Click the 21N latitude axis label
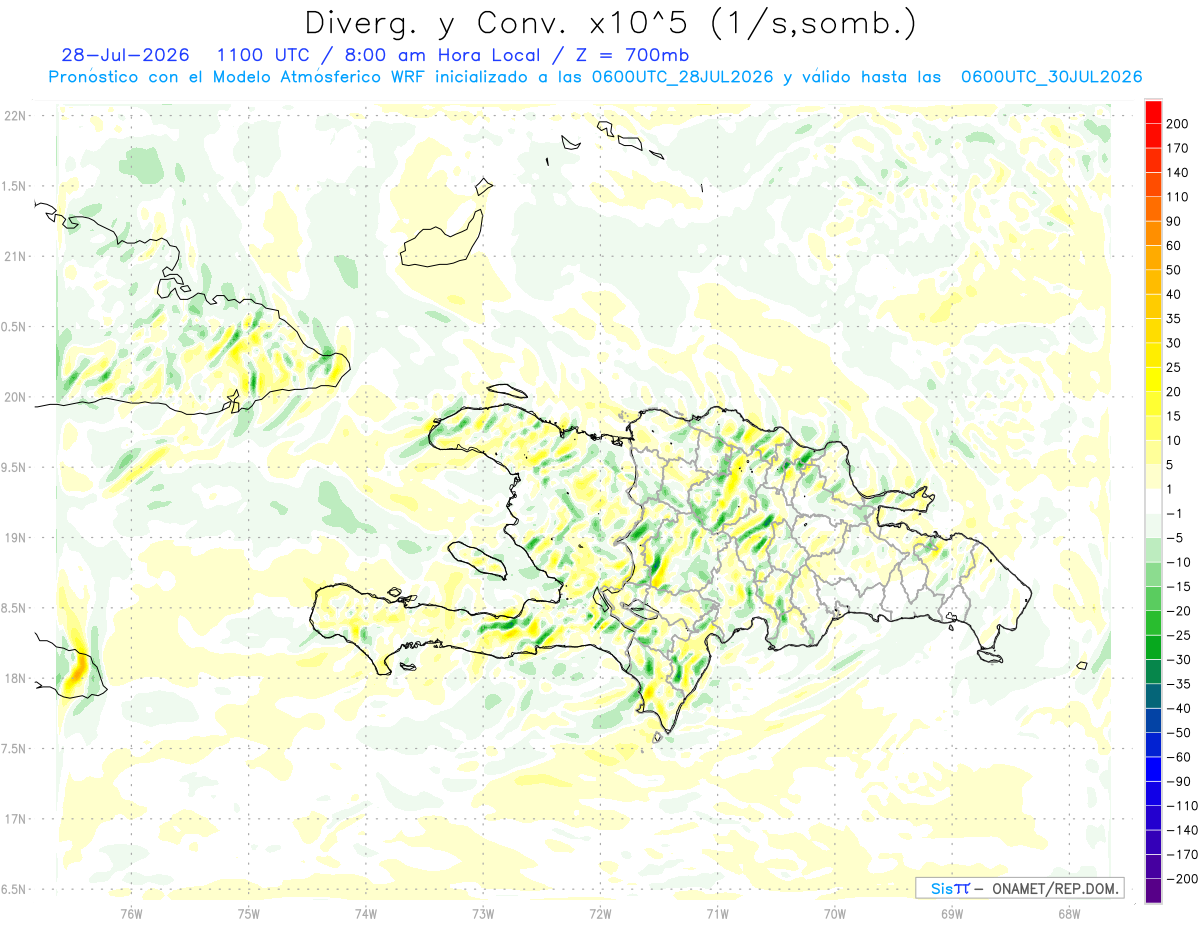 click(17, 256)
